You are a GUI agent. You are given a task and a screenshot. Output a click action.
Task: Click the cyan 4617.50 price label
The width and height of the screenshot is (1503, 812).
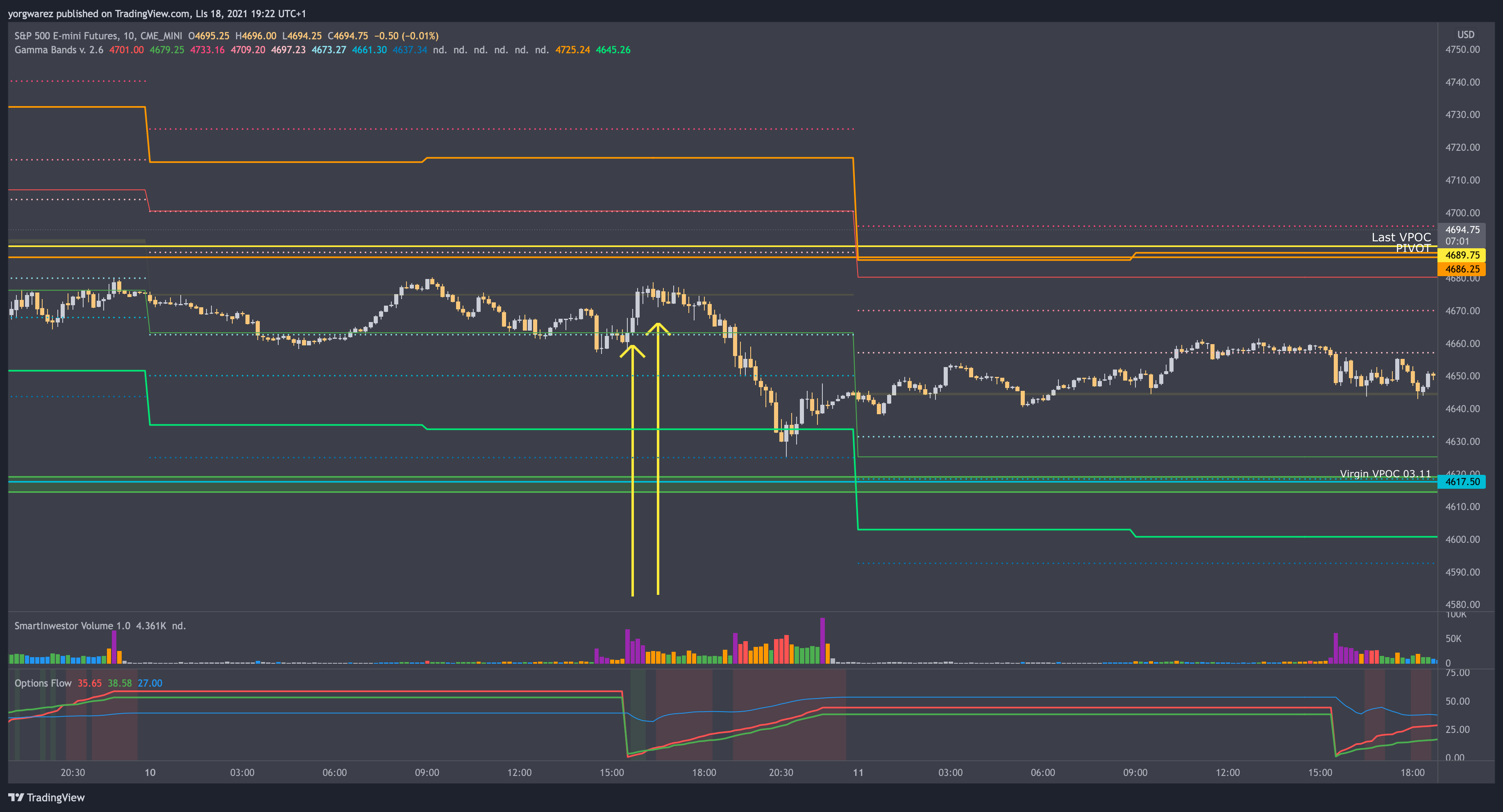click(x=1462, y=481)
